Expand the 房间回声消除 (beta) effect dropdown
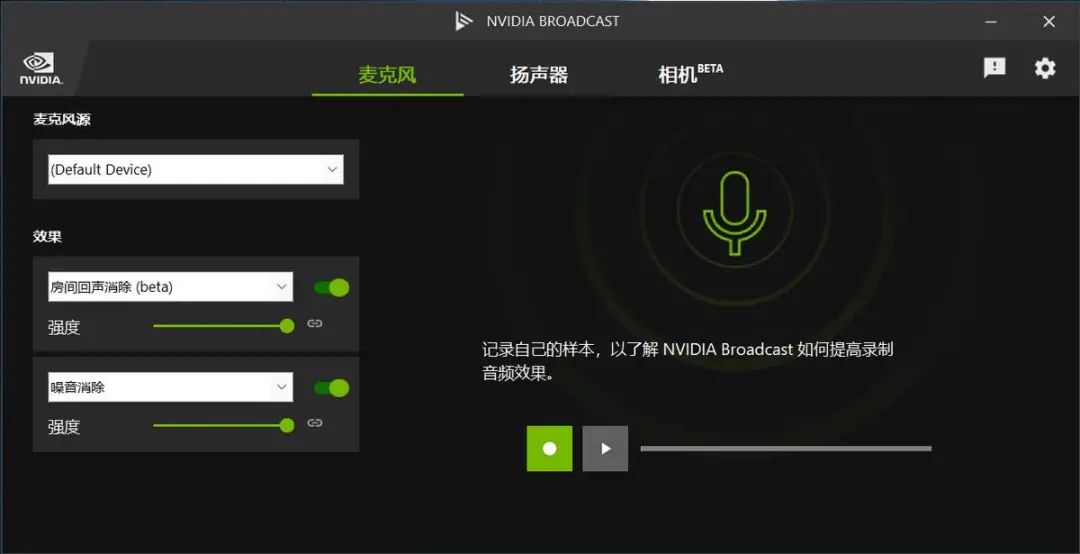The height and width of the screenshot is (554, 1080). click(x=170, y=287)
